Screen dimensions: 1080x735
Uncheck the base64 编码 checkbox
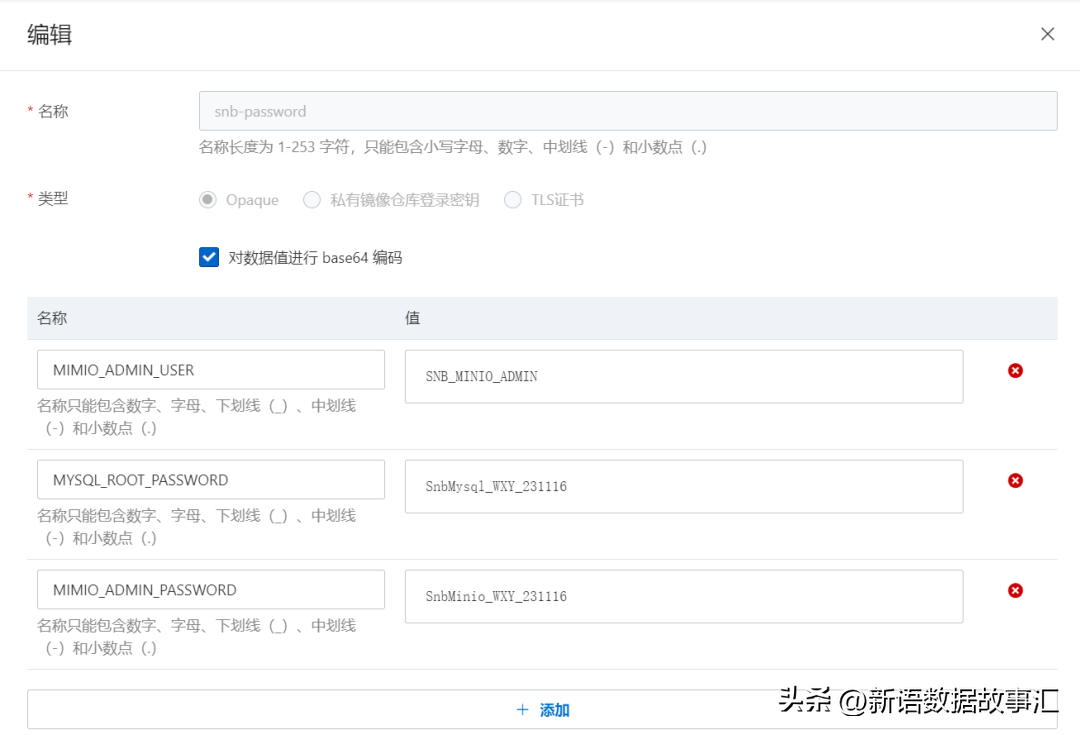coord(209,257)
